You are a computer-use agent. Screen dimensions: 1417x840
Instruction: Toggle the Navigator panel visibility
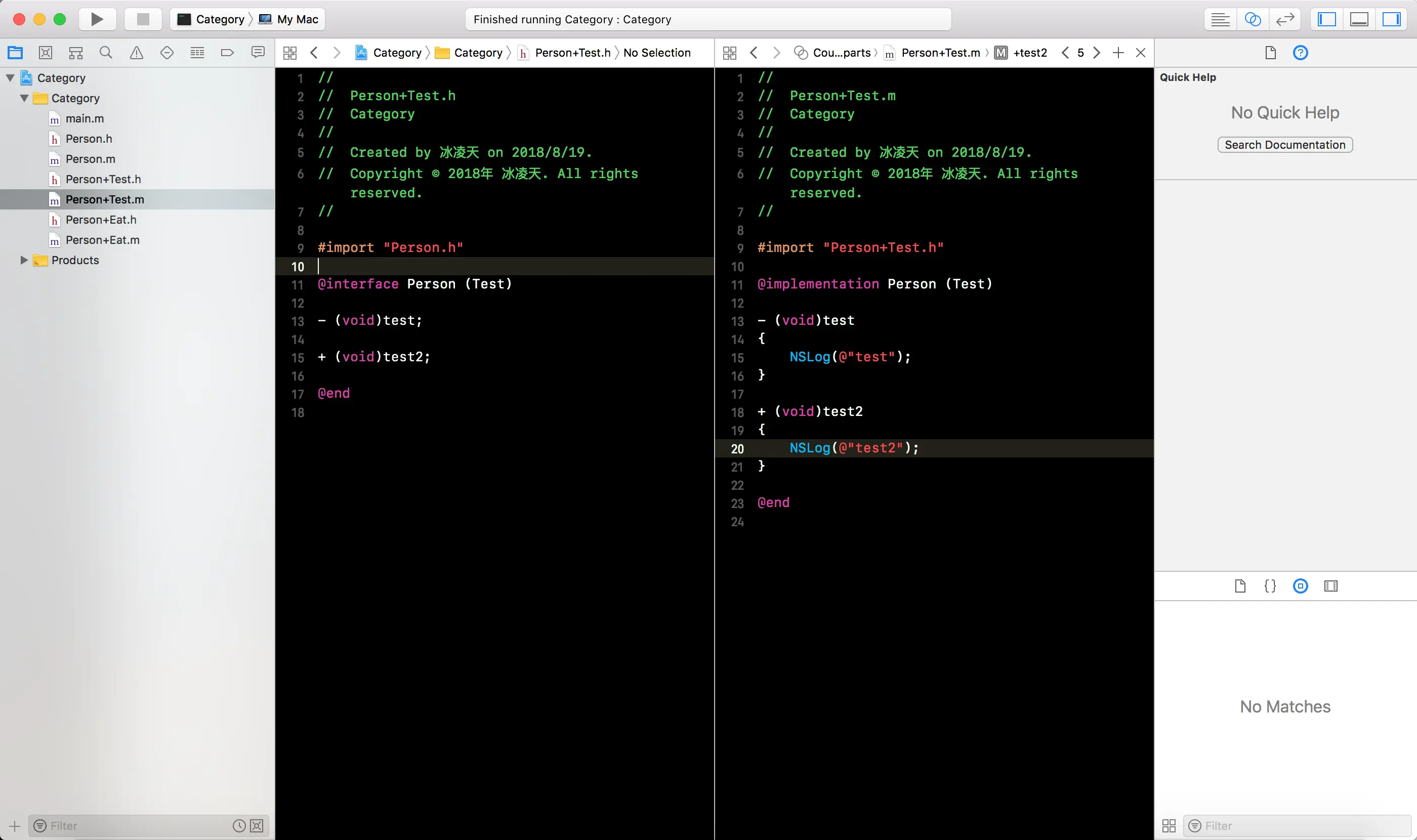1326,19
